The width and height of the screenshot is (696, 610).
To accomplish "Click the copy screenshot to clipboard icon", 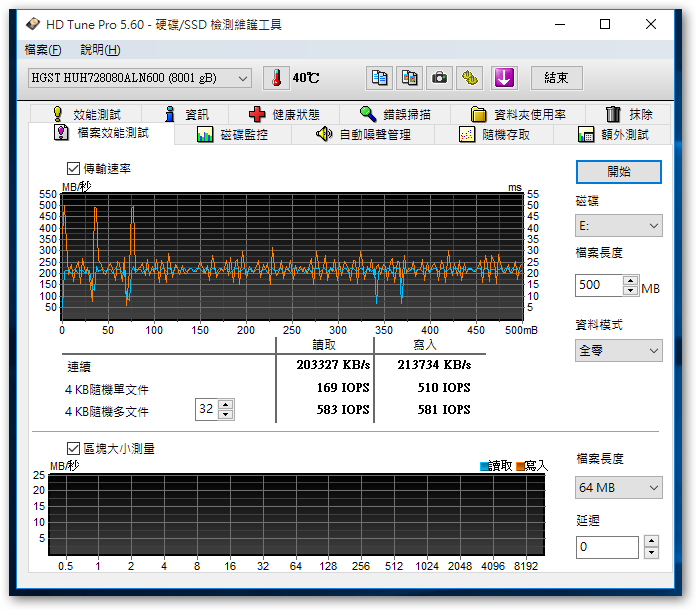I will tap(409, 78).
